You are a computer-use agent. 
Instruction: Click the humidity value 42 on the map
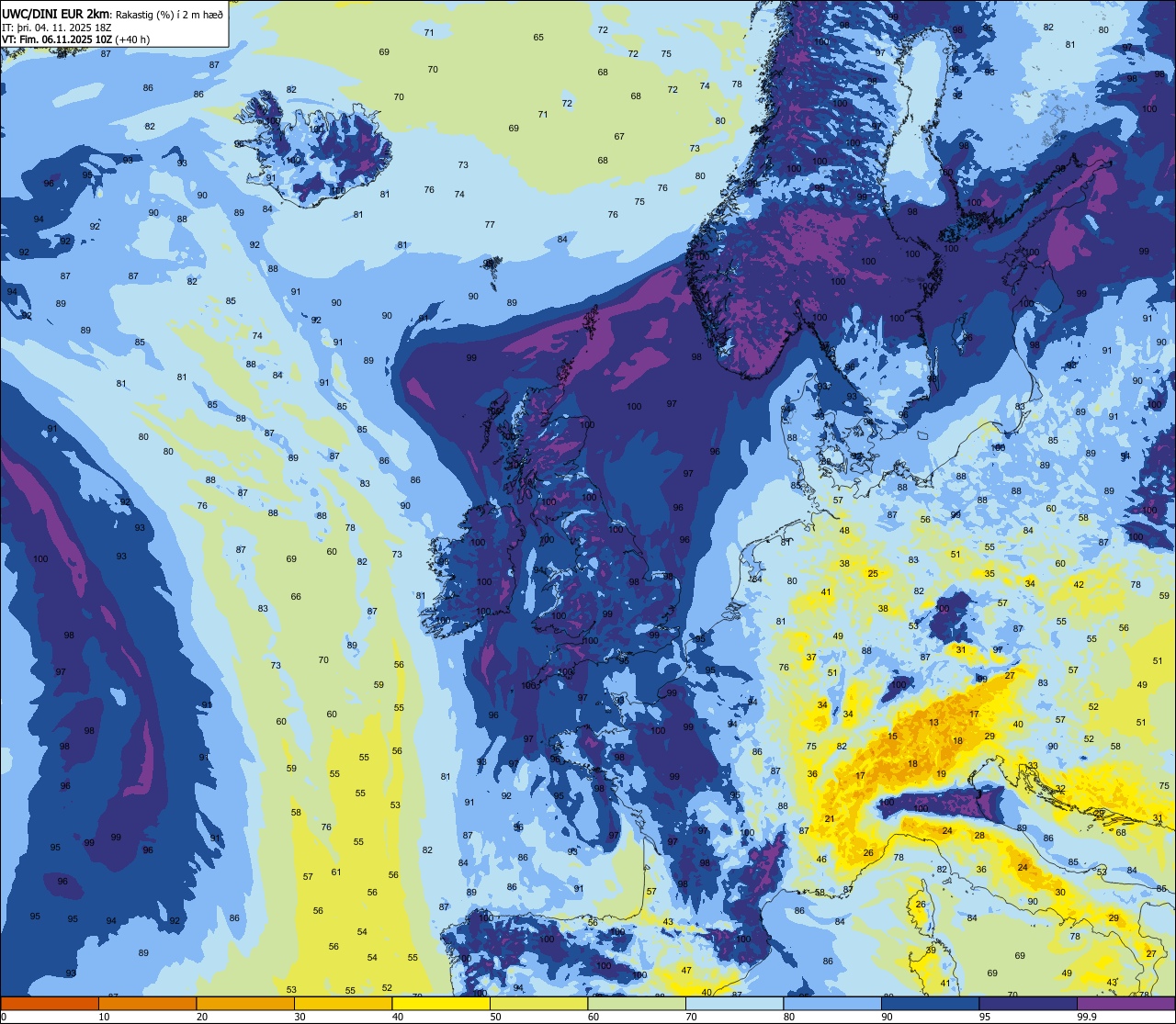coord(1079,585)
